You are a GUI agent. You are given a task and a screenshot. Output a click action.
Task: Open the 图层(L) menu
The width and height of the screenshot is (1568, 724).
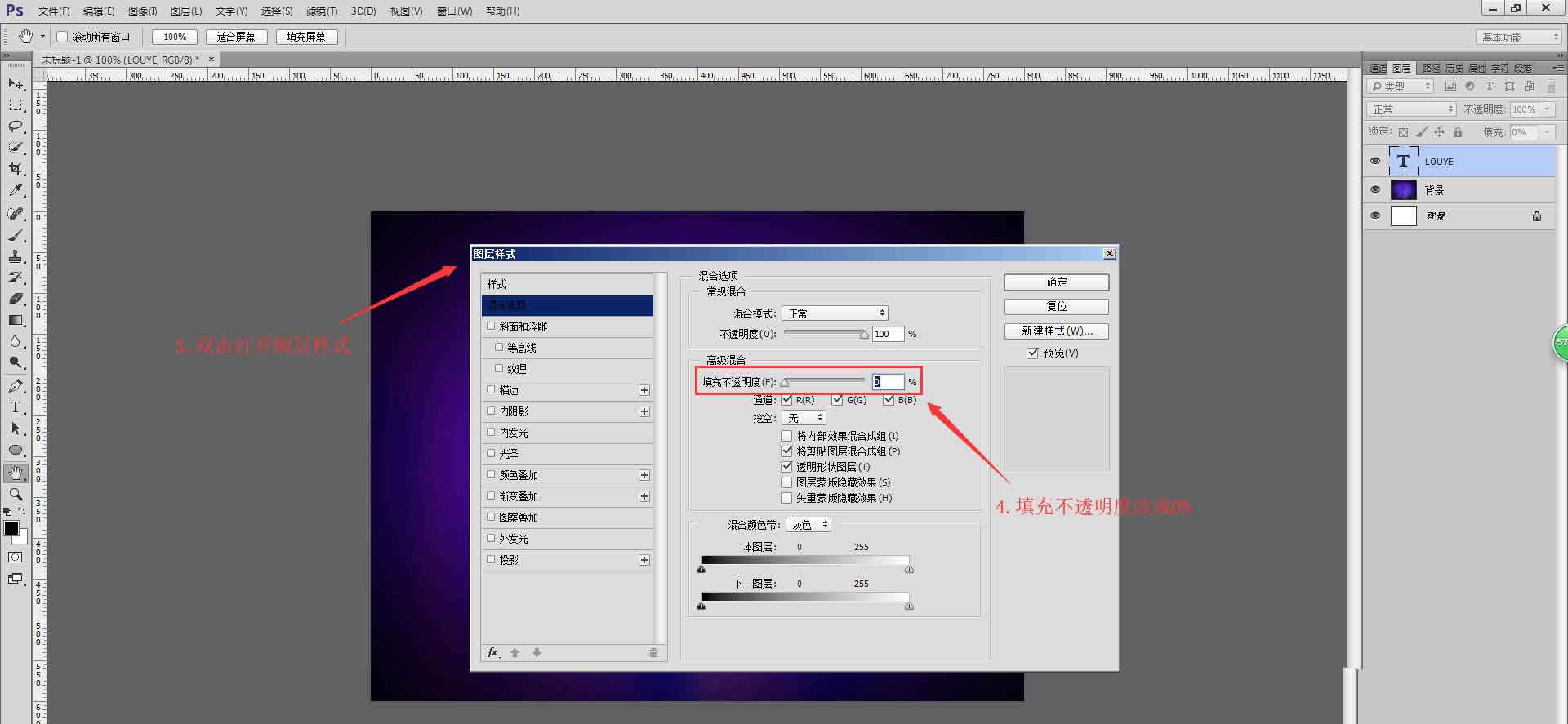pyautogui.click(x=186, y=11)
